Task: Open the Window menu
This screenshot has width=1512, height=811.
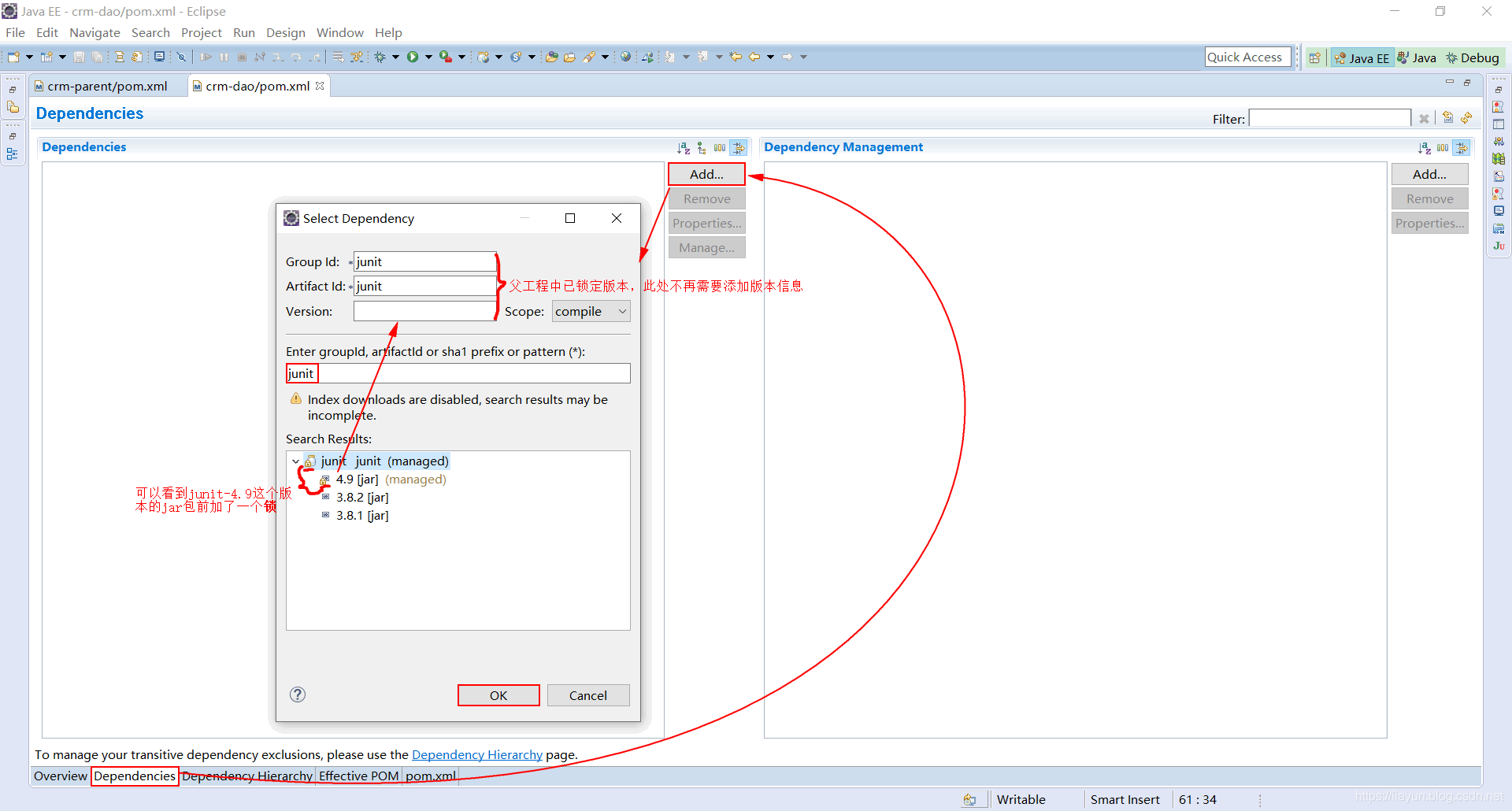Action: click(339, 32)
